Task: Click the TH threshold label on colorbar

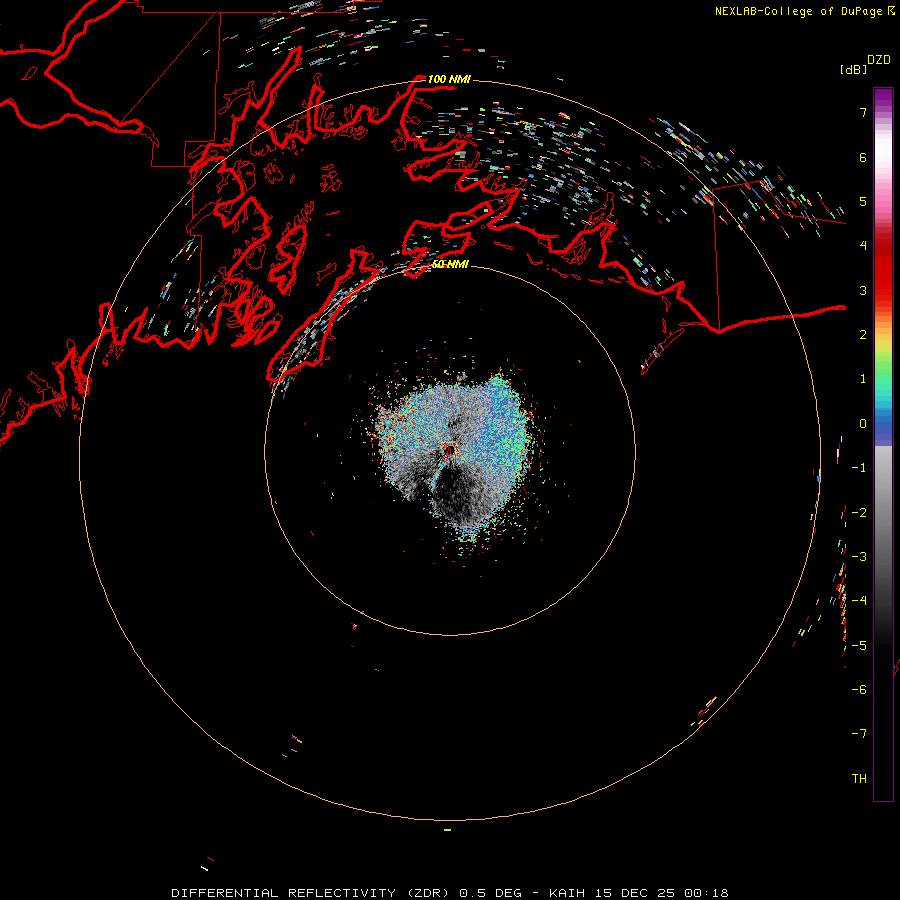Action: [859, 779]
